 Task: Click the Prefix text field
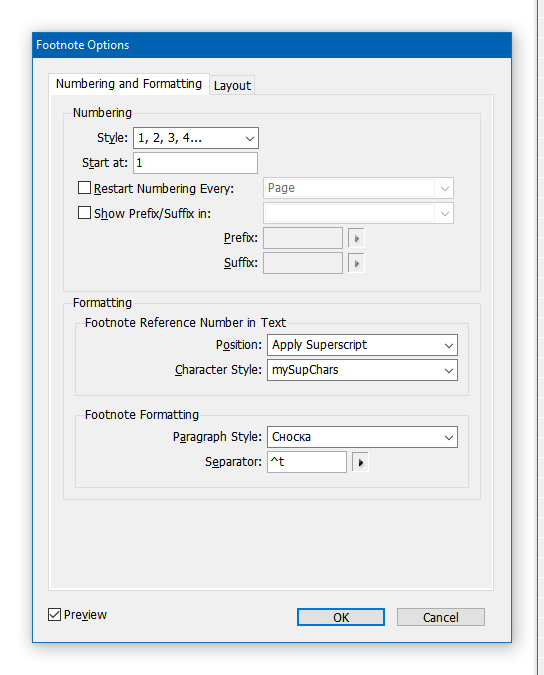(x=303, y=238)
